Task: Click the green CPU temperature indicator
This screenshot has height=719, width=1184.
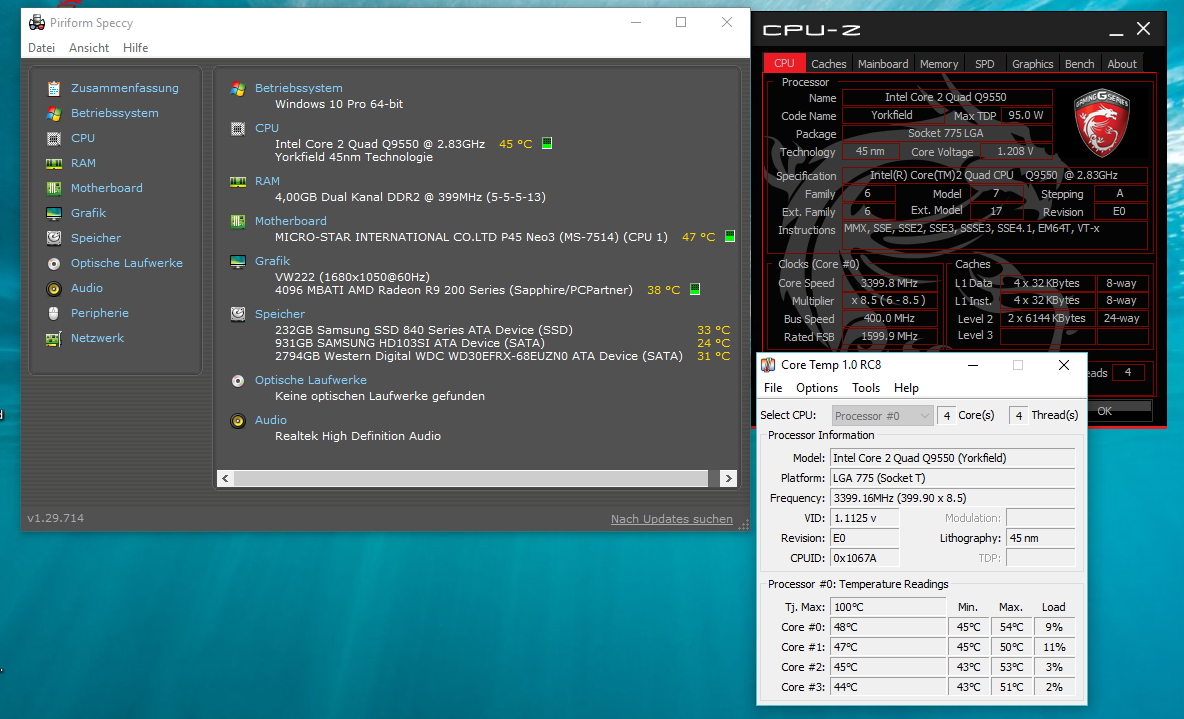Action: pyautogui.click(x=547, y=143)
